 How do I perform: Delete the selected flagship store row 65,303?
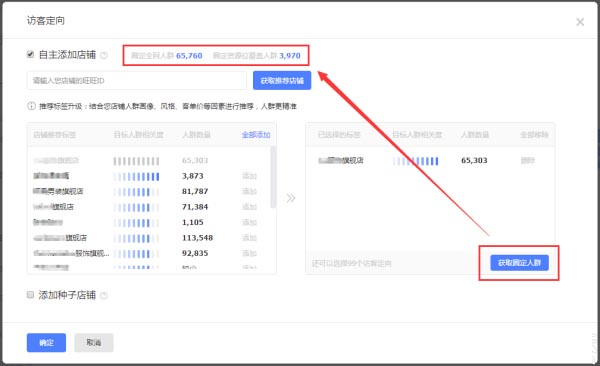(527, 160)
